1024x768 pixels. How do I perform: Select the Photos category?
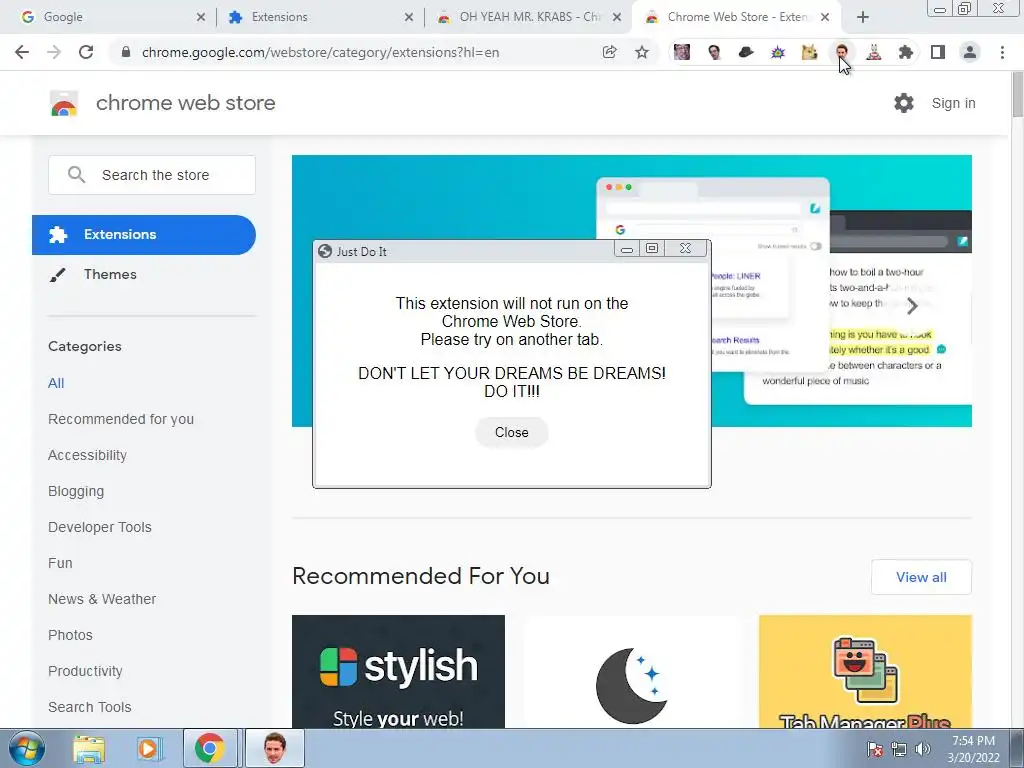[x=71, y=635]
